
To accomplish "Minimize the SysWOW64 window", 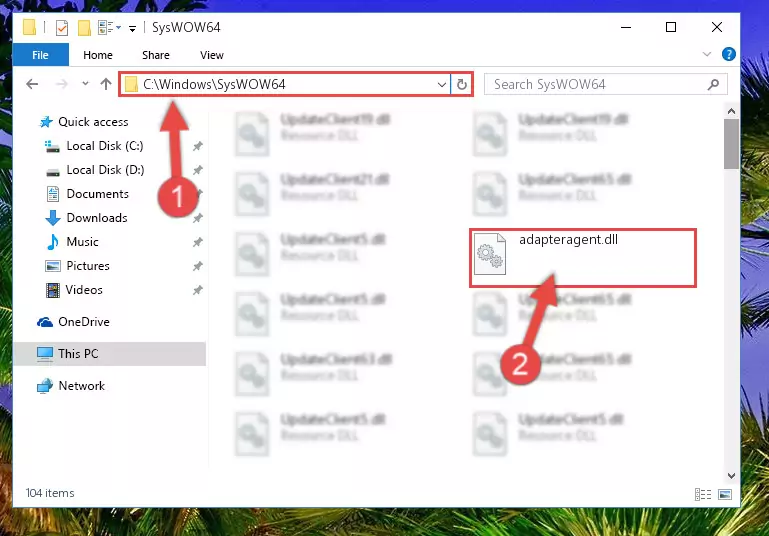I will [x=626, y=27].
